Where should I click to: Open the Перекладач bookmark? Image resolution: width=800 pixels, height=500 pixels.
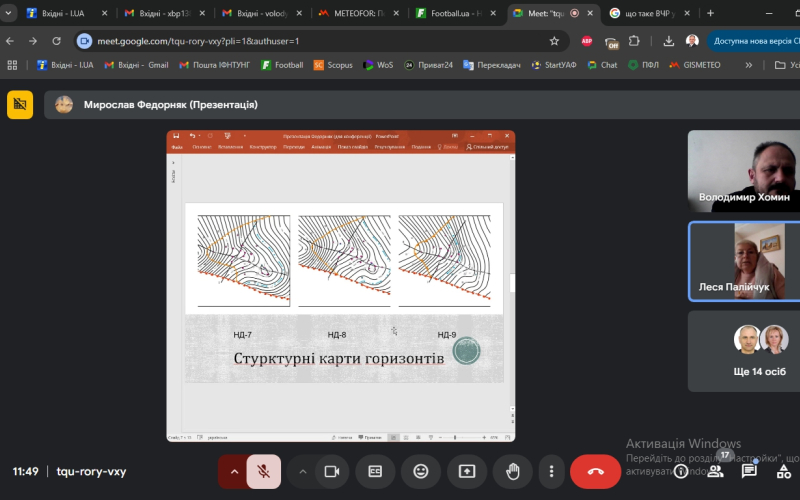492,65
